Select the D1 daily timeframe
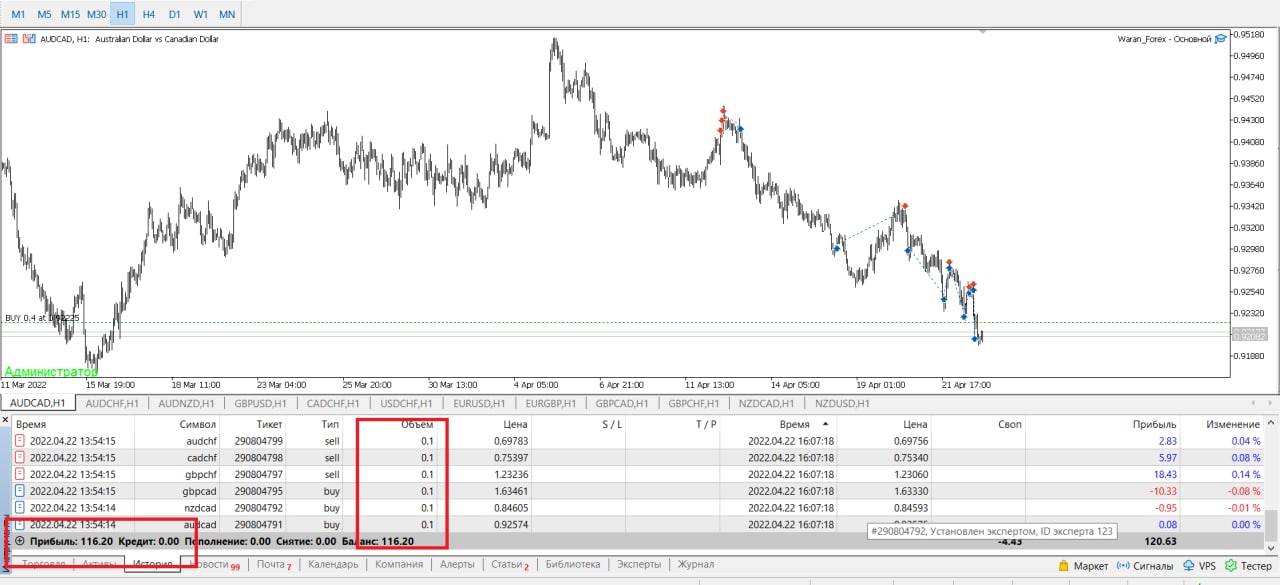This screenshot has height=585, width=1280. pos(174,14)
